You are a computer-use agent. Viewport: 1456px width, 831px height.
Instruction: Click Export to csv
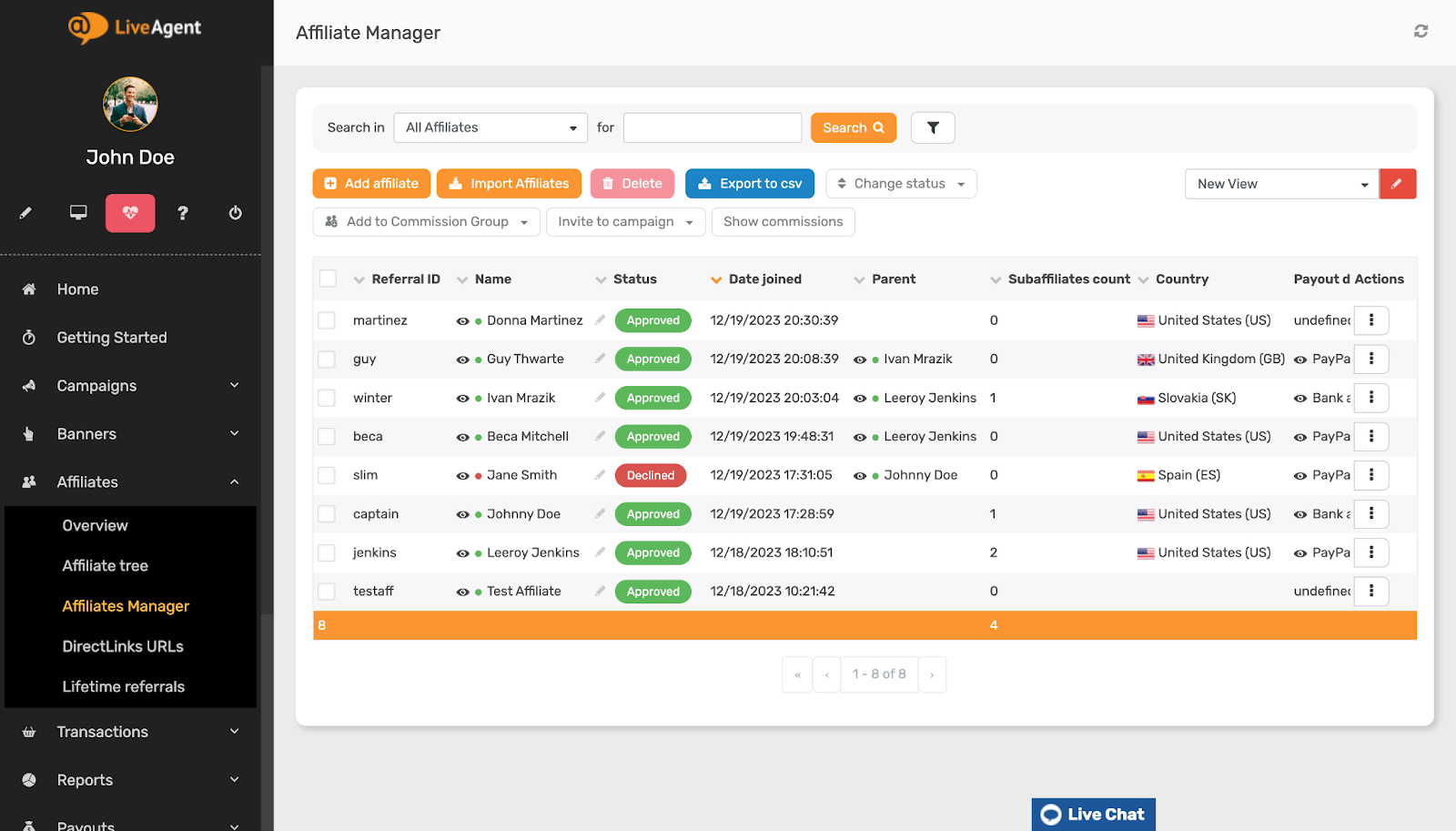coord(749,183)
